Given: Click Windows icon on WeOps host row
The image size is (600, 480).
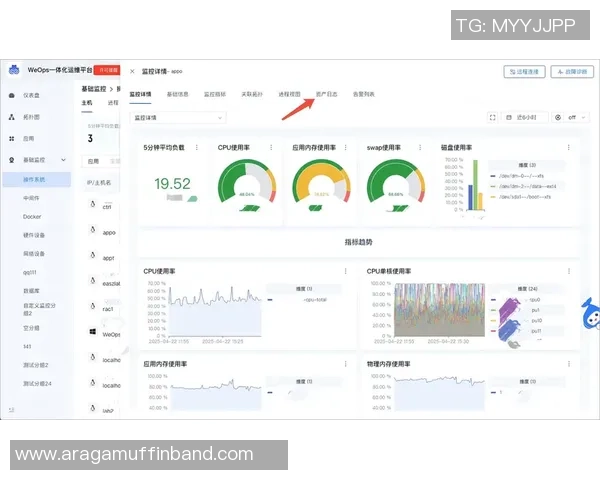Looking at the screenshot, I should point(93,331).
